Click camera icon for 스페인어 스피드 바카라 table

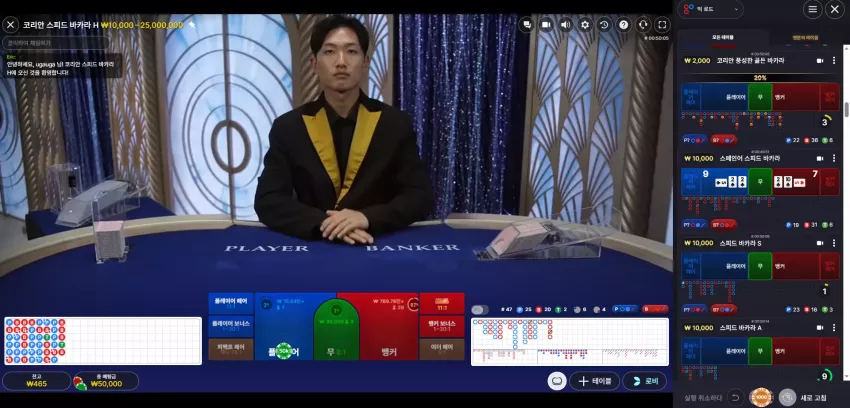820,158
